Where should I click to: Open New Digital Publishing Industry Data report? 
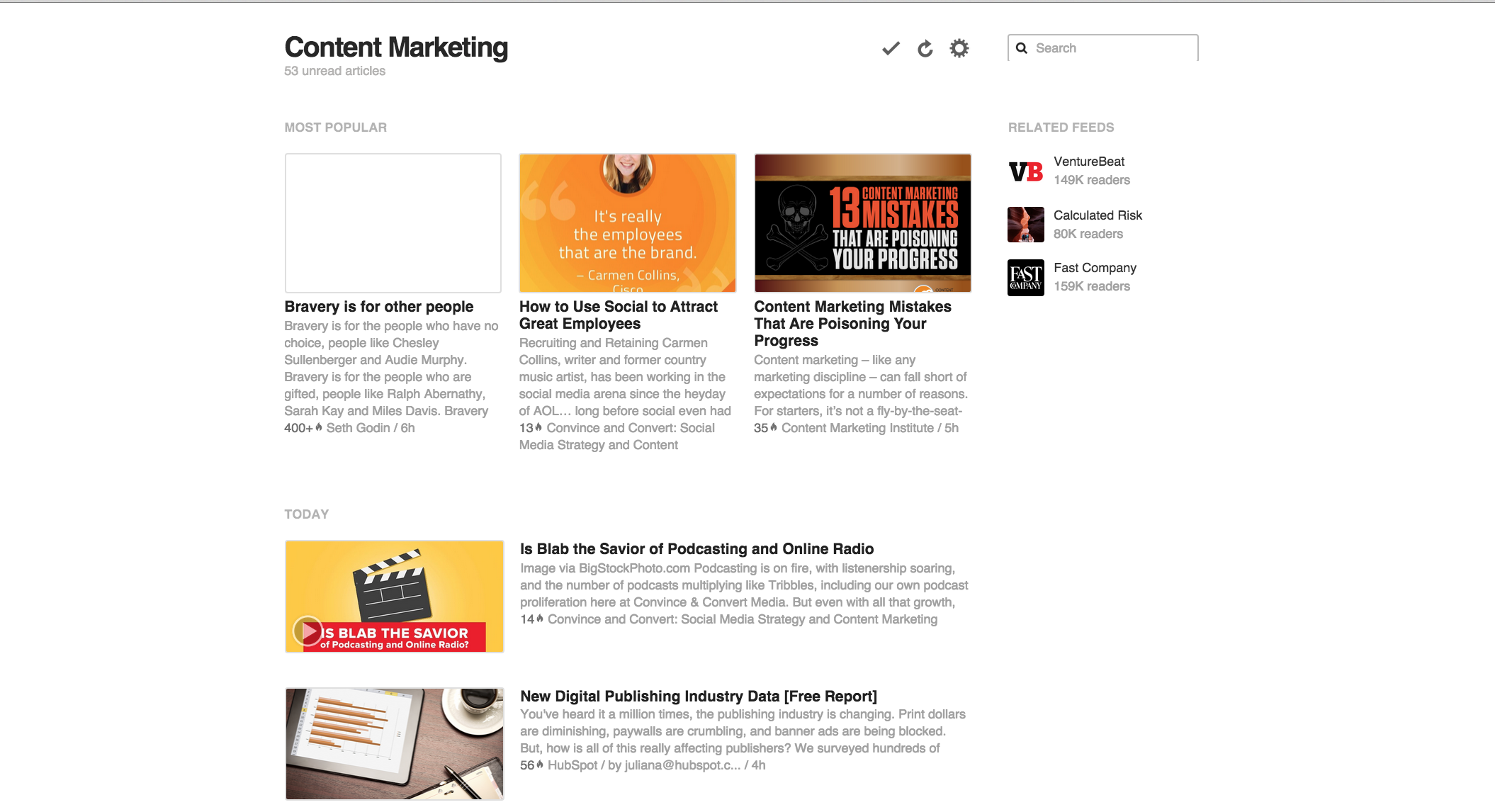[x=698, y=697]
